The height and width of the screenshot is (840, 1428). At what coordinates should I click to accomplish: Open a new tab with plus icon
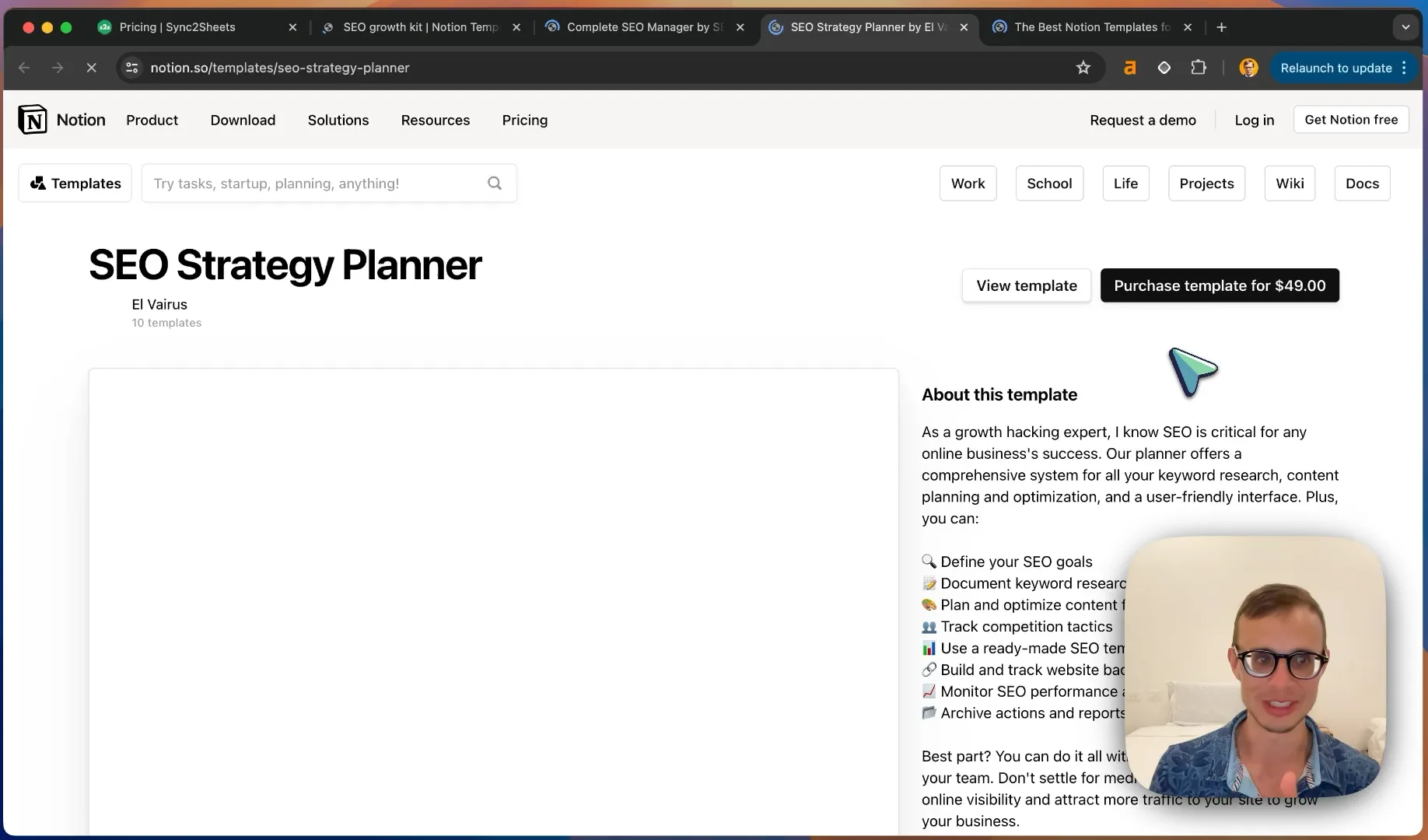pos(1222,27)
